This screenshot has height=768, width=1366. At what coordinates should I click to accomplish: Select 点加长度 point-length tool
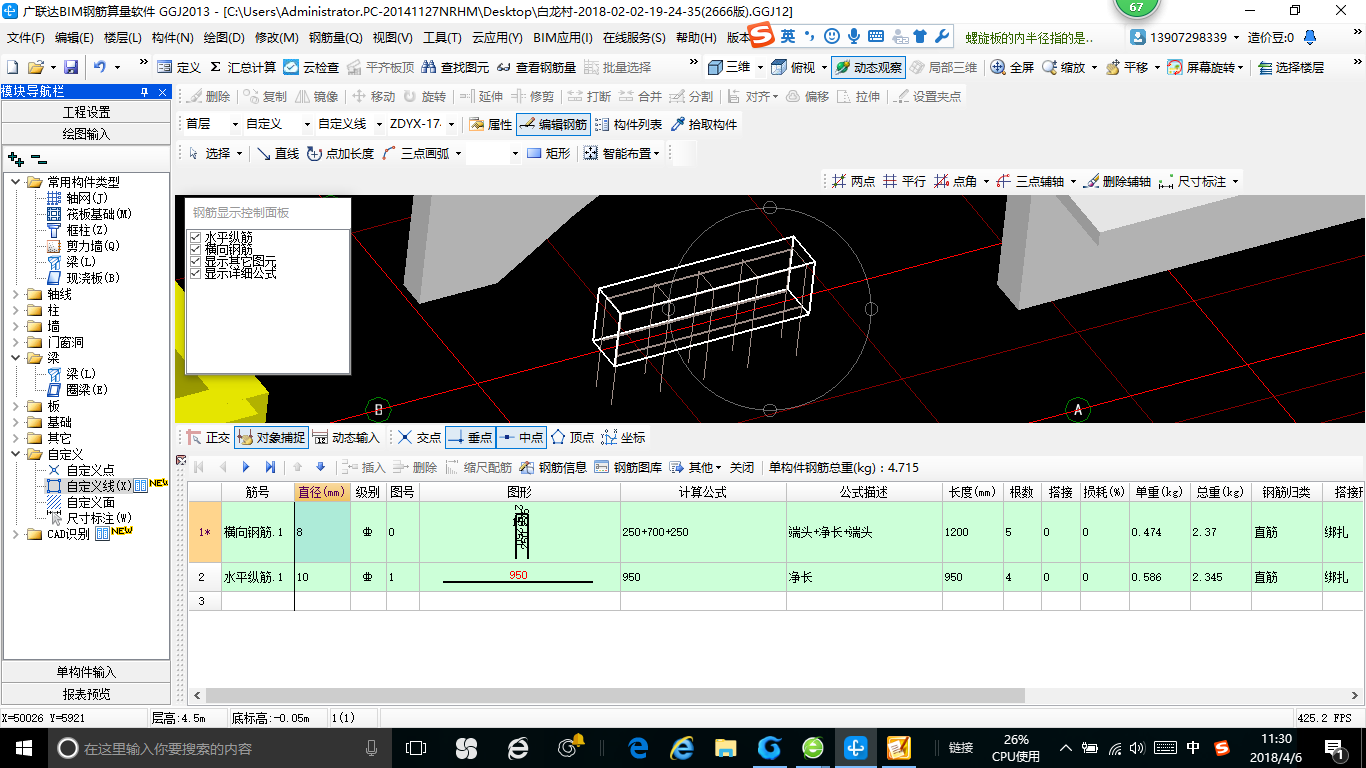341,153
